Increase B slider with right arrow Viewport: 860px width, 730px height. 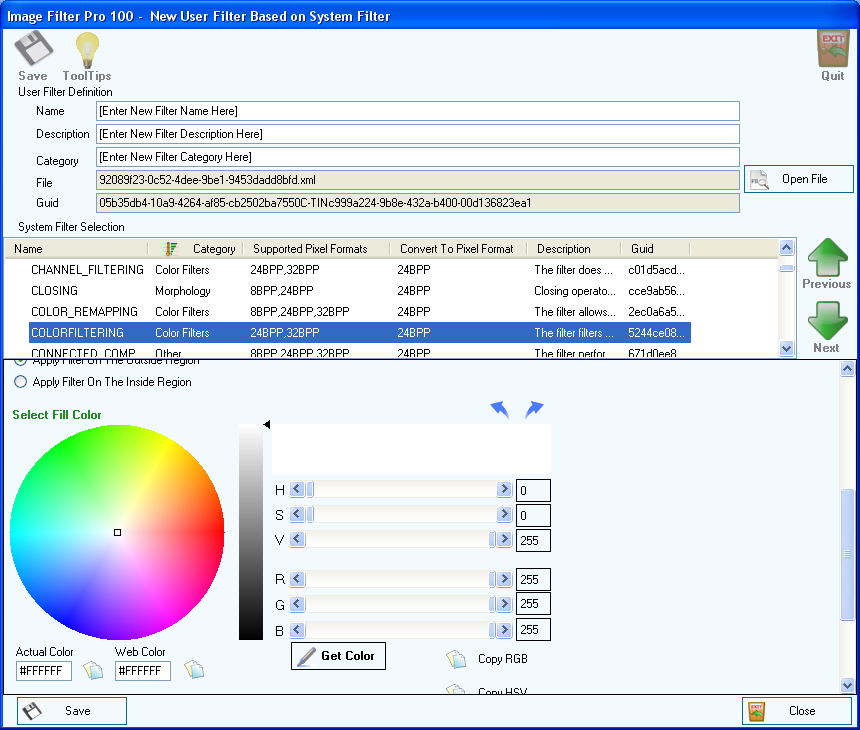[505, 630]
